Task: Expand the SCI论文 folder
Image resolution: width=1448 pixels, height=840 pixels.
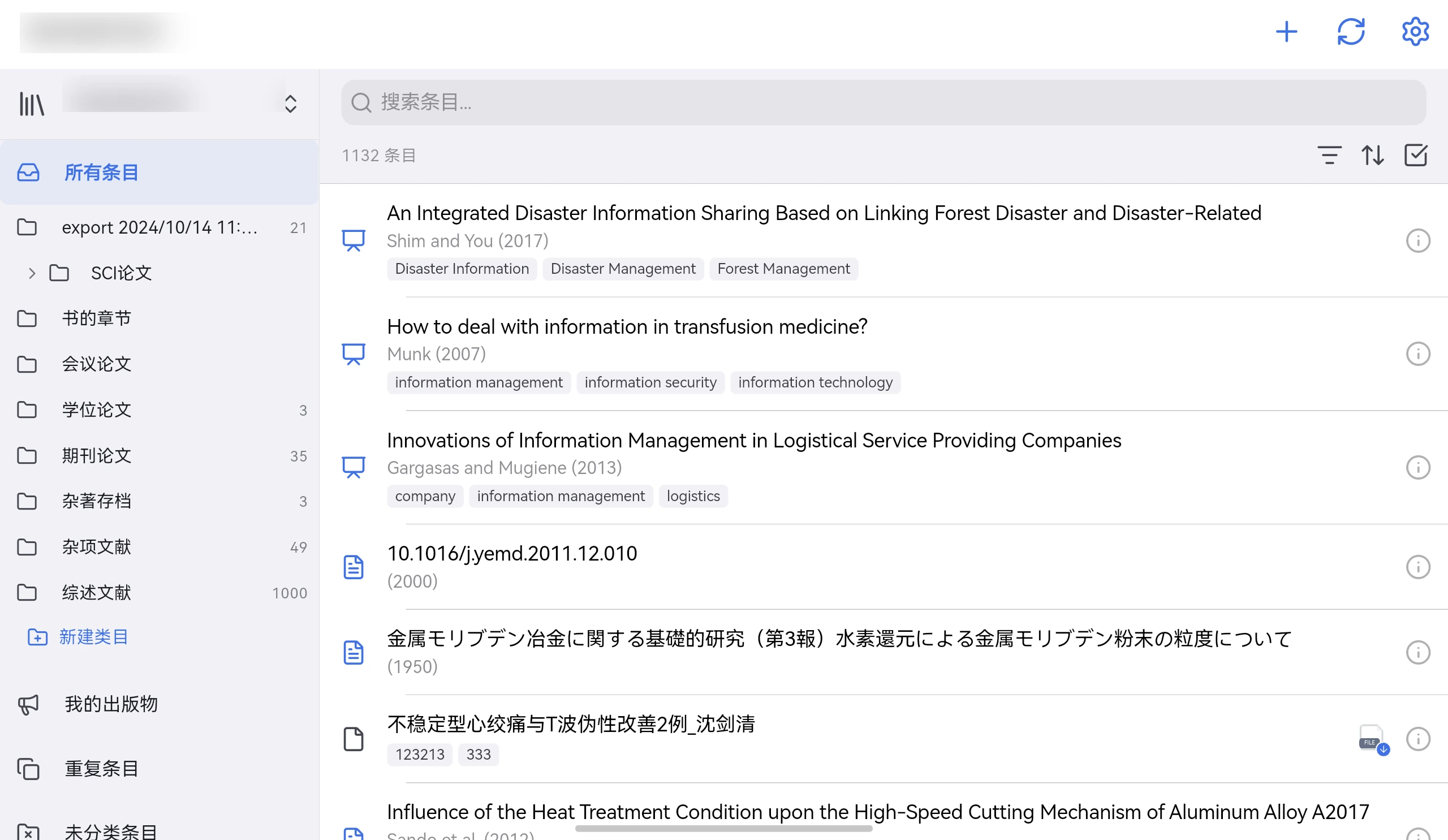Action: [32, 273]
